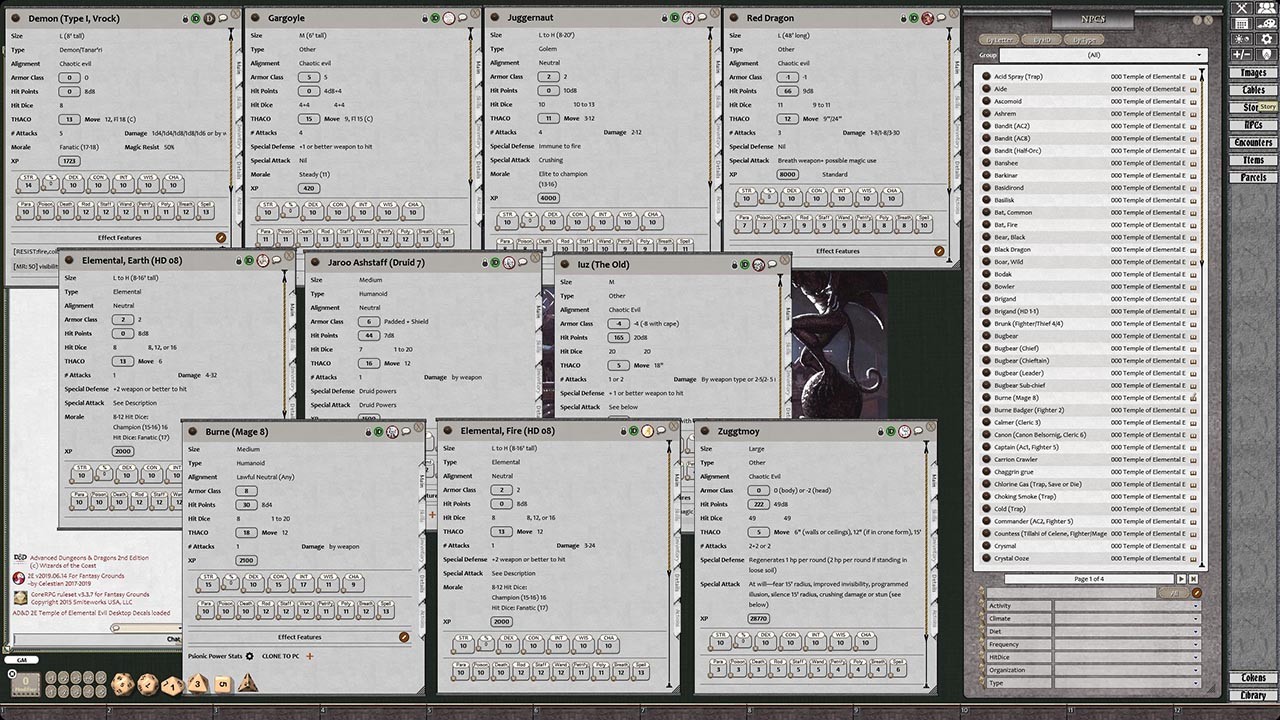Go to next page of NPC list
This screenshot has height=720, width=1280.
(x=1180, y=579)
